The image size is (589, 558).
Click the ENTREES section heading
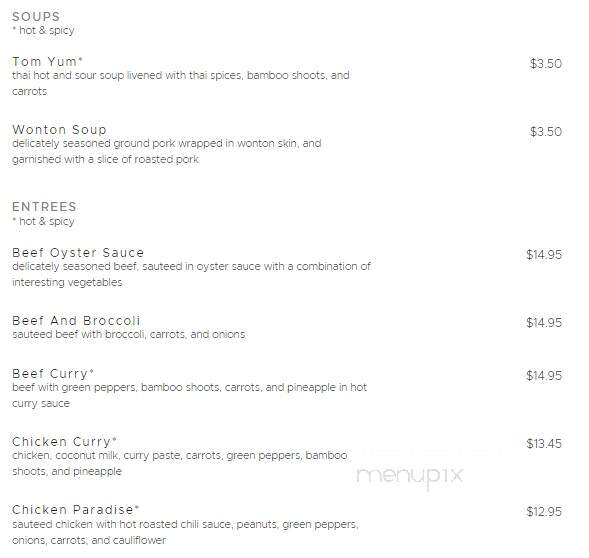click(44, 207)
